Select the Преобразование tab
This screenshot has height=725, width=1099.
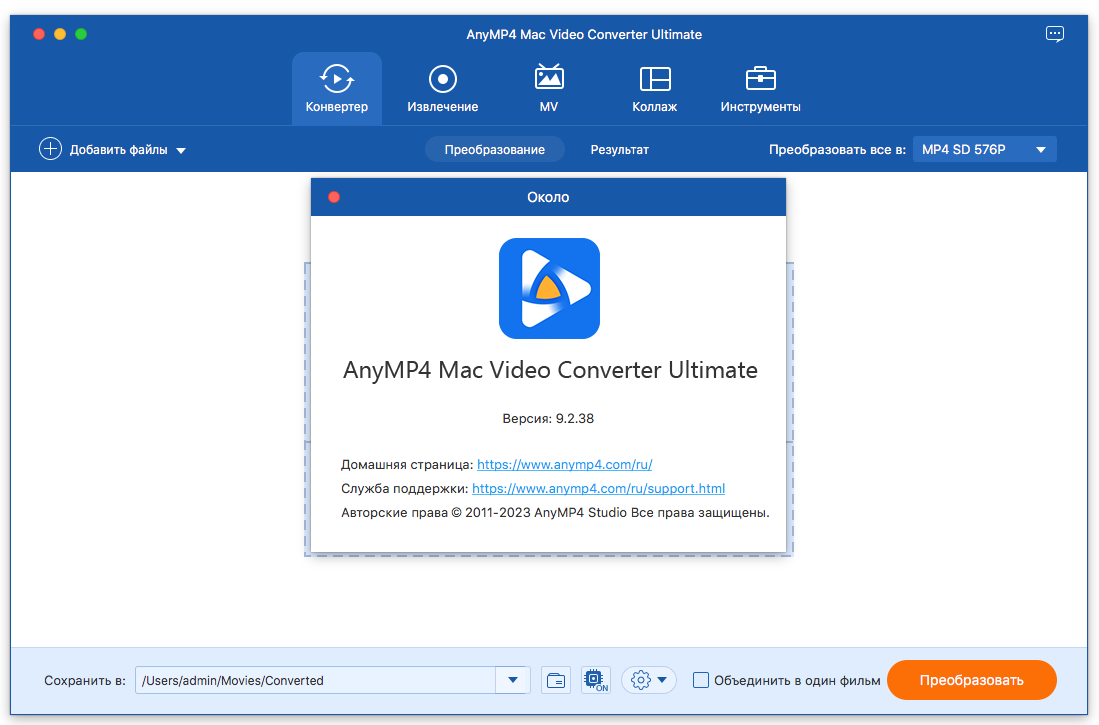click(494, 149)
